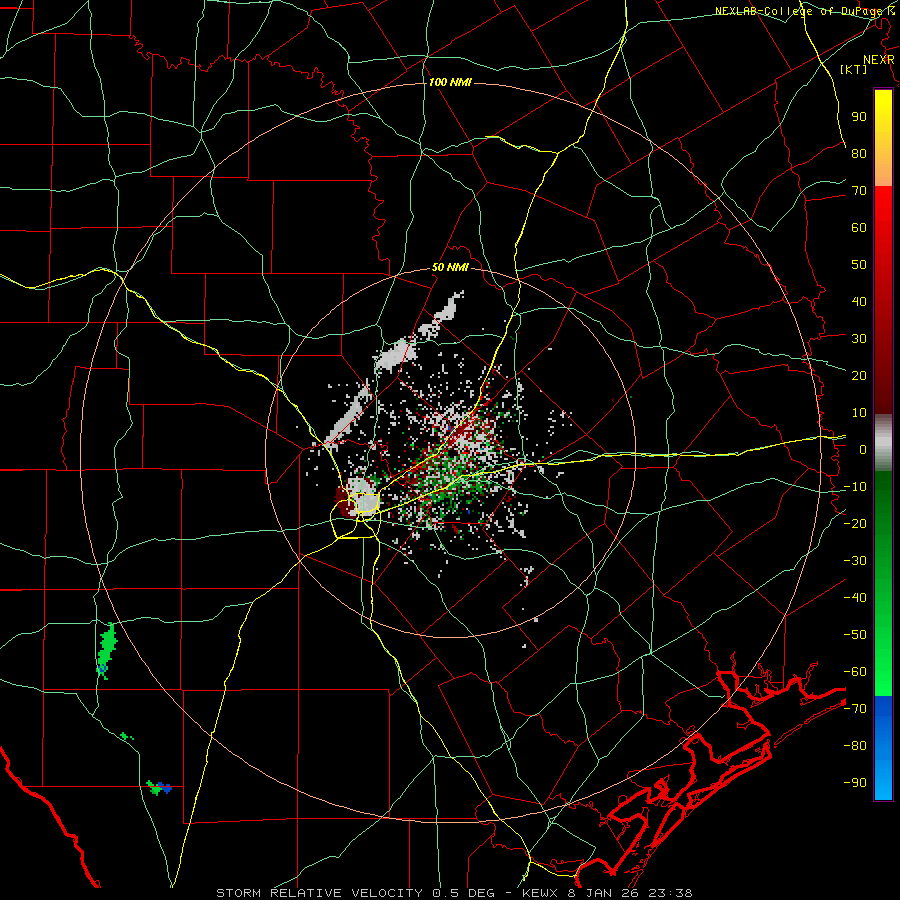
Task: Click the 50 NMI range ring label
Action: click(450, 267)
